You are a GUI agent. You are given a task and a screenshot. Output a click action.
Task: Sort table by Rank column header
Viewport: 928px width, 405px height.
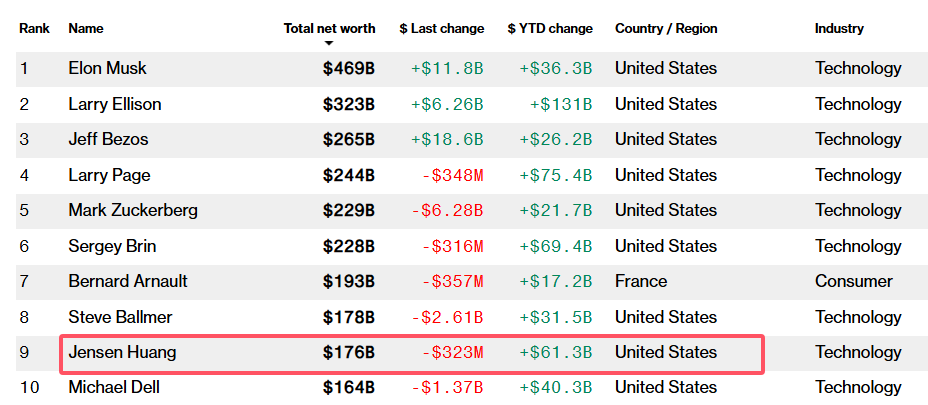click(x=33, y=29)
